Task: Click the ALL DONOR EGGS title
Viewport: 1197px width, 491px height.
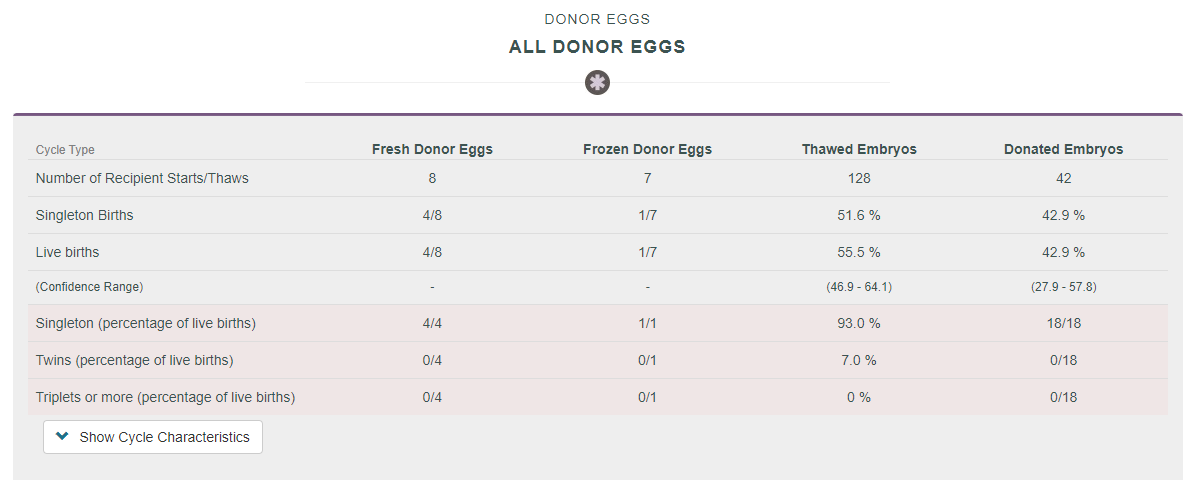Action: tap(597, 47)
